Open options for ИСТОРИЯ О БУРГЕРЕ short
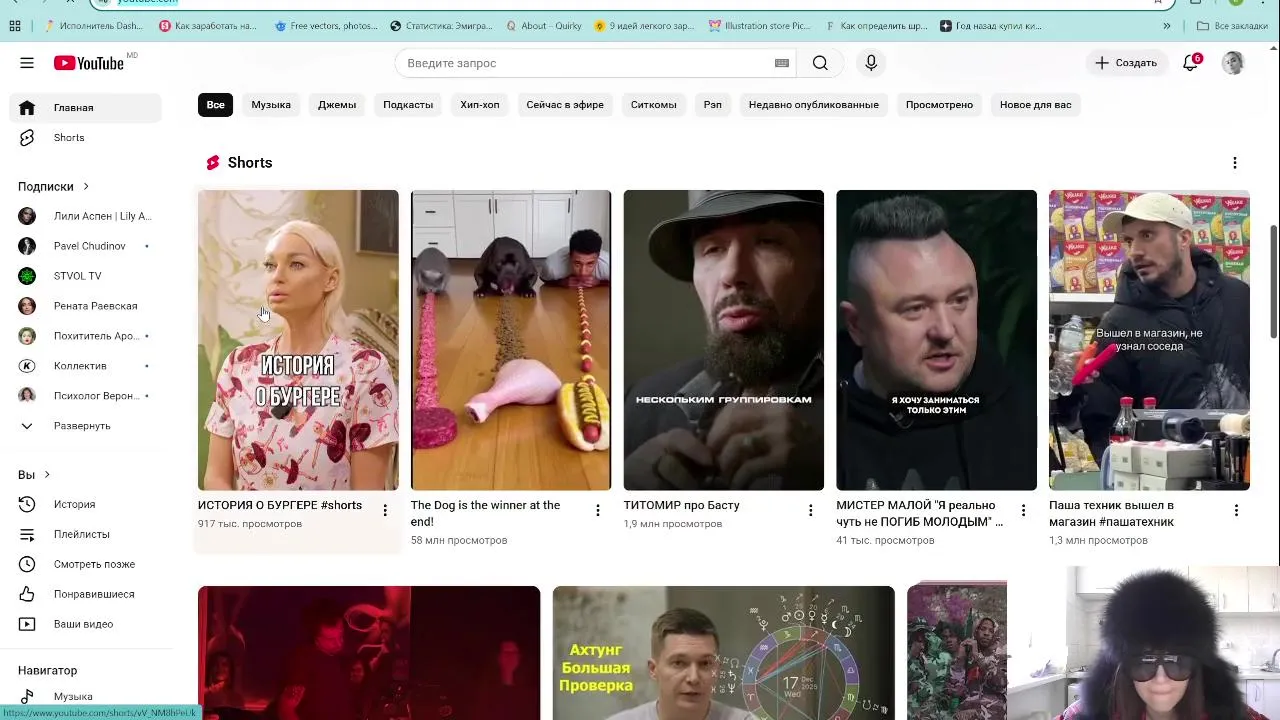Viewport: 1280px width, 720px height. click(x=385, y=511)
